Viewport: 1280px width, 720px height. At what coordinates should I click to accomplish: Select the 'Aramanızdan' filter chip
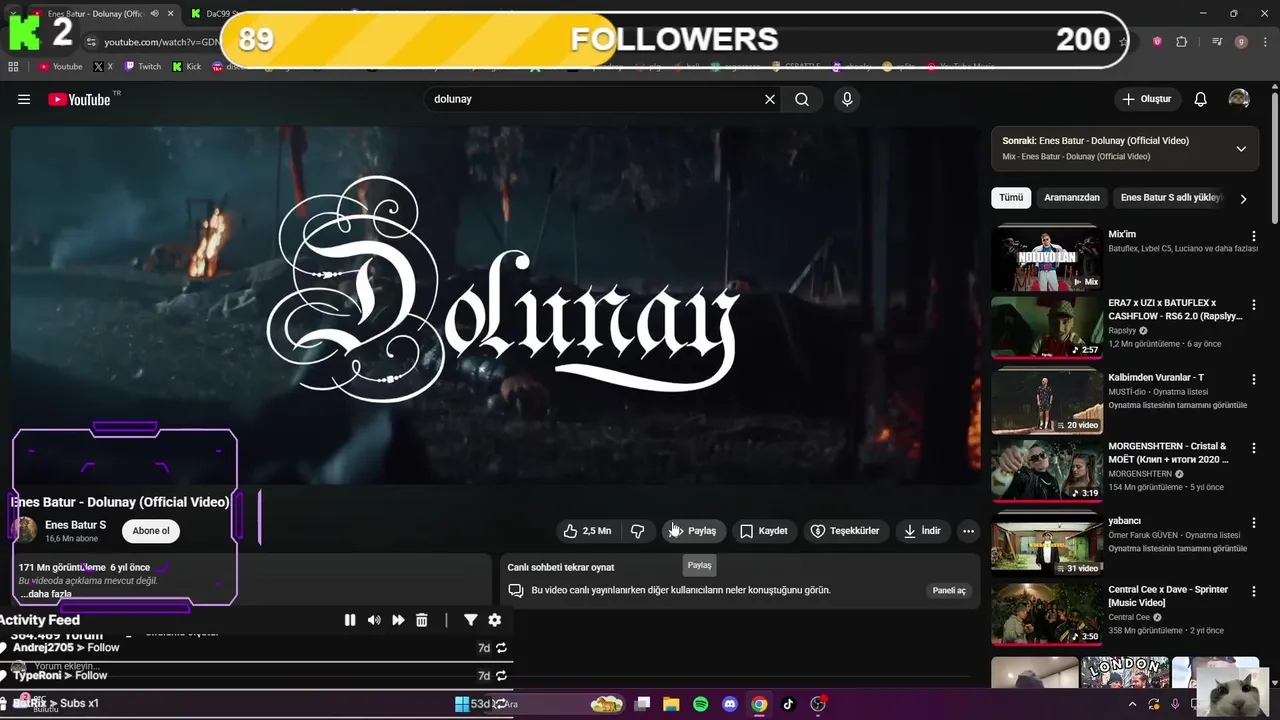(1072, 198)
